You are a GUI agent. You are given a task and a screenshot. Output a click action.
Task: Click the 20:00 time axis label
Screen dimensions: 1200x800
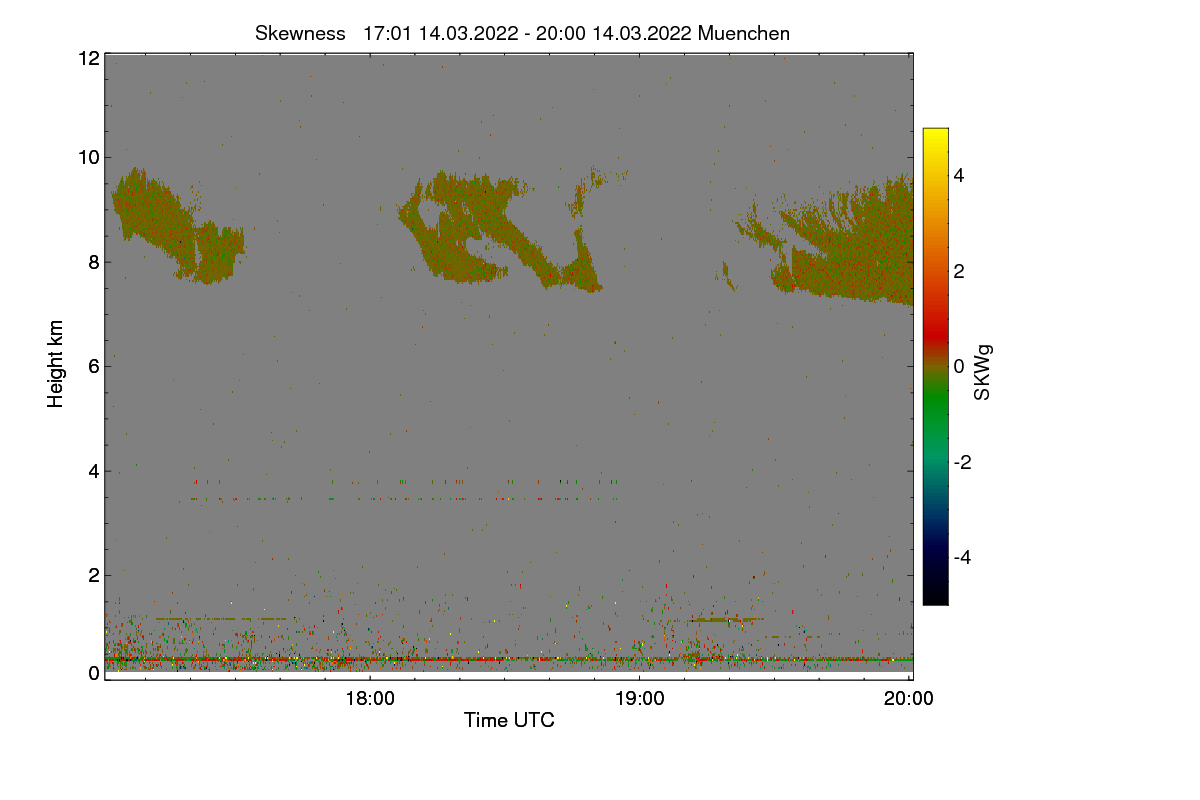point(909,699)
